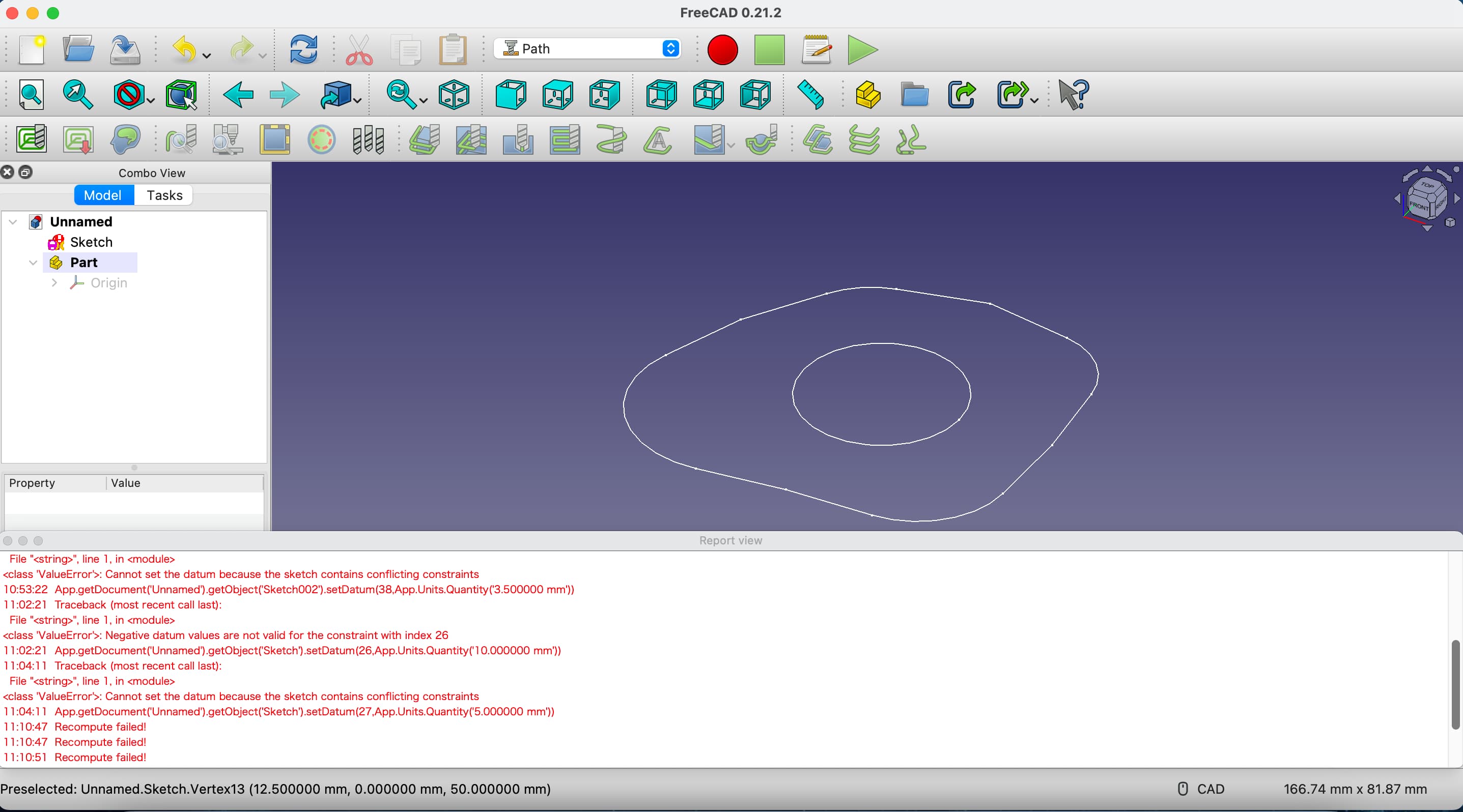Viewport: 1463px width, 812px height.
Task: Go to previous view with left arrow
Action: [x=238, y=95]
